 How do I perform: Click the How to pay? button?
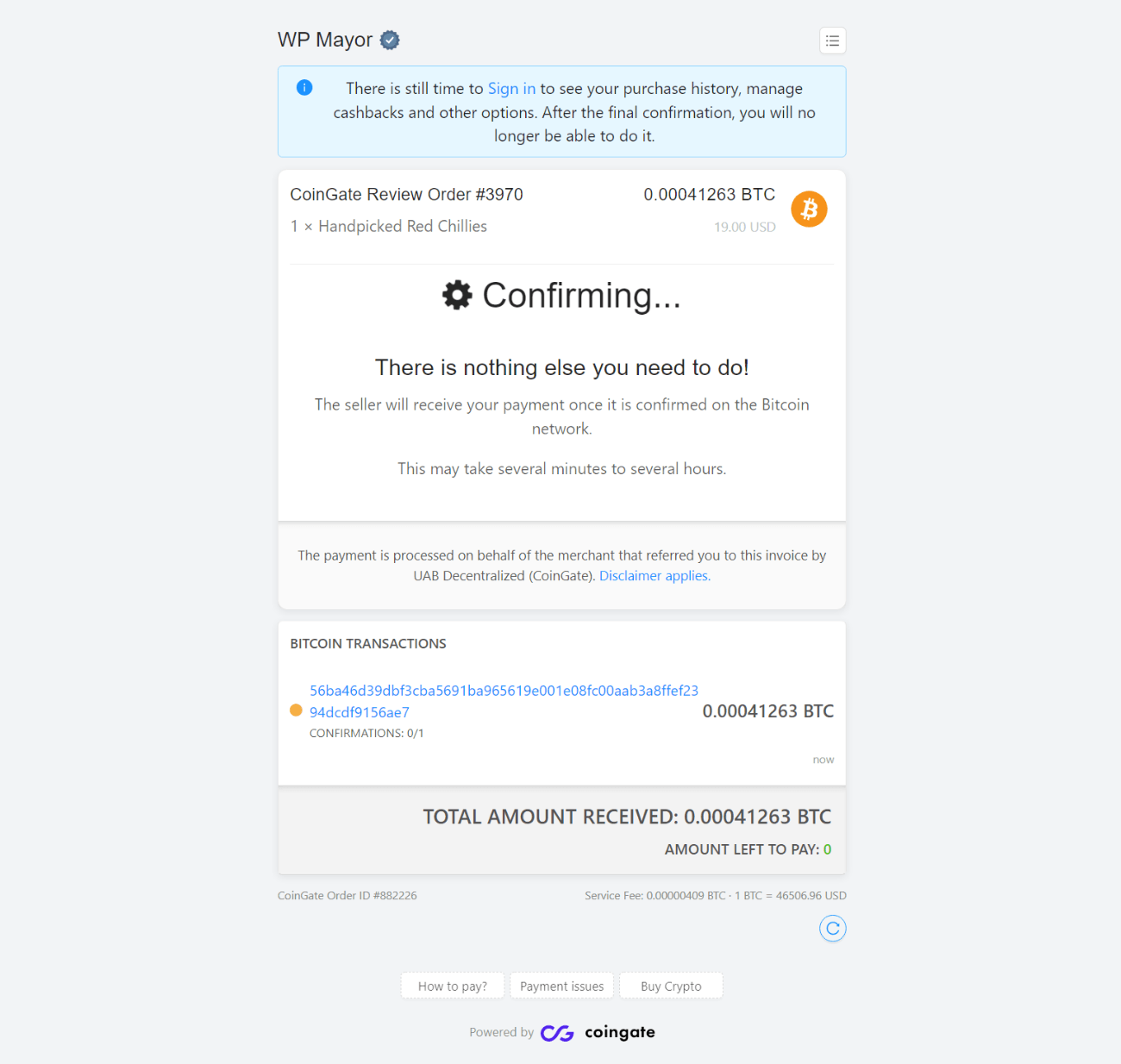coord(453,986)
